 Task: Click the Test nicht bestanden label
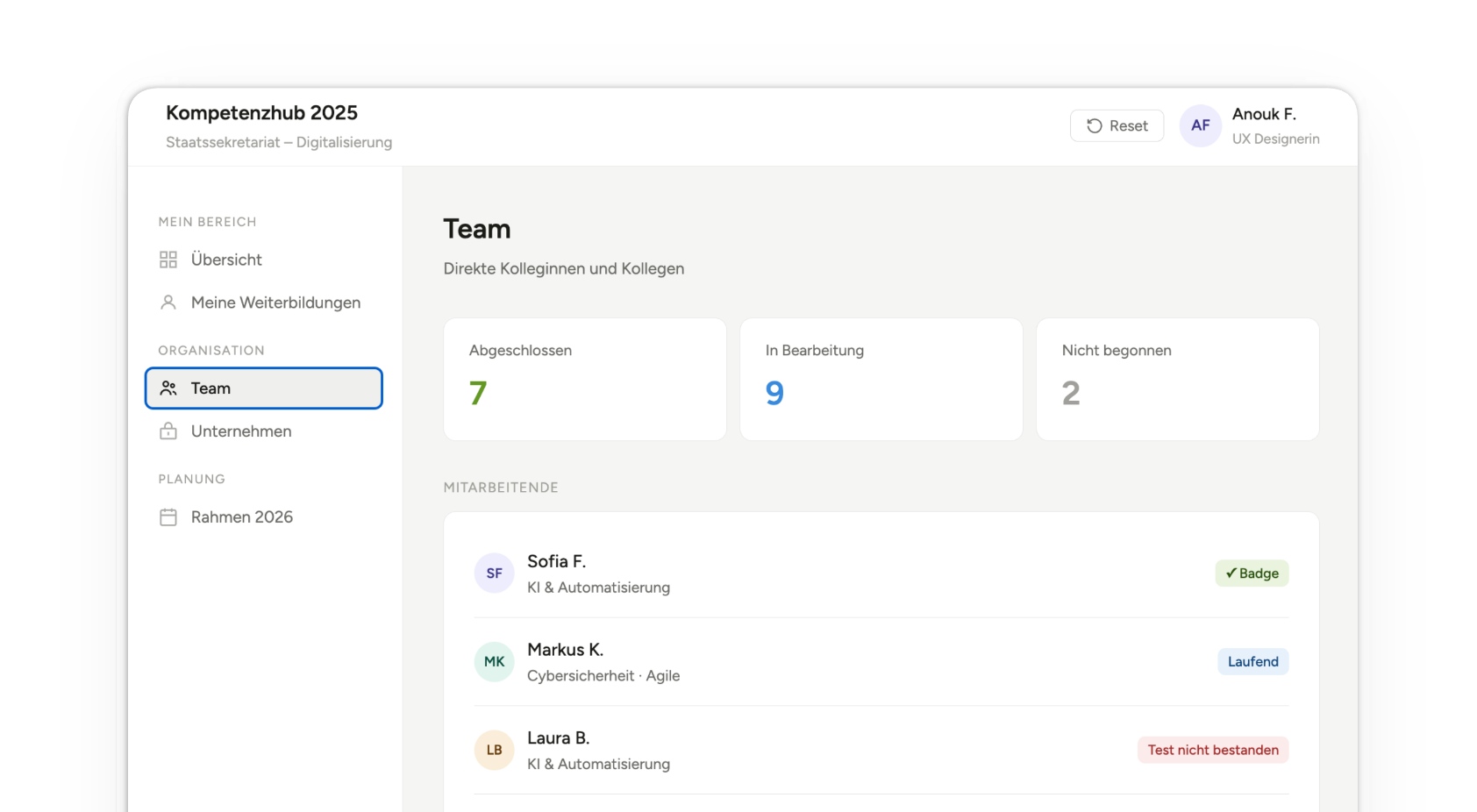1213,751
